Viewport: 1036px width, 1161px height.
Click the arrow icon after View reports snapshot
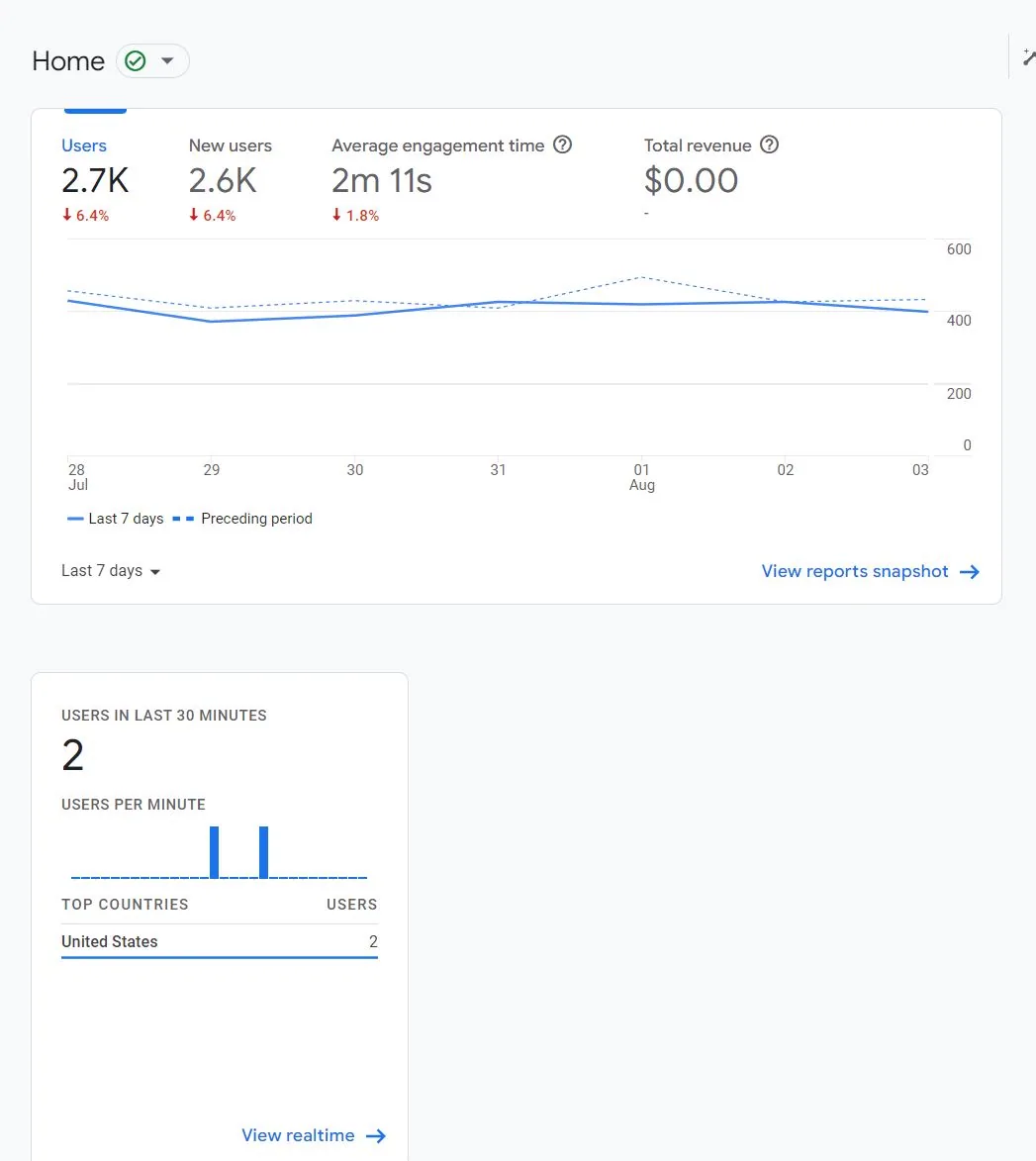(x=970, y=572)
